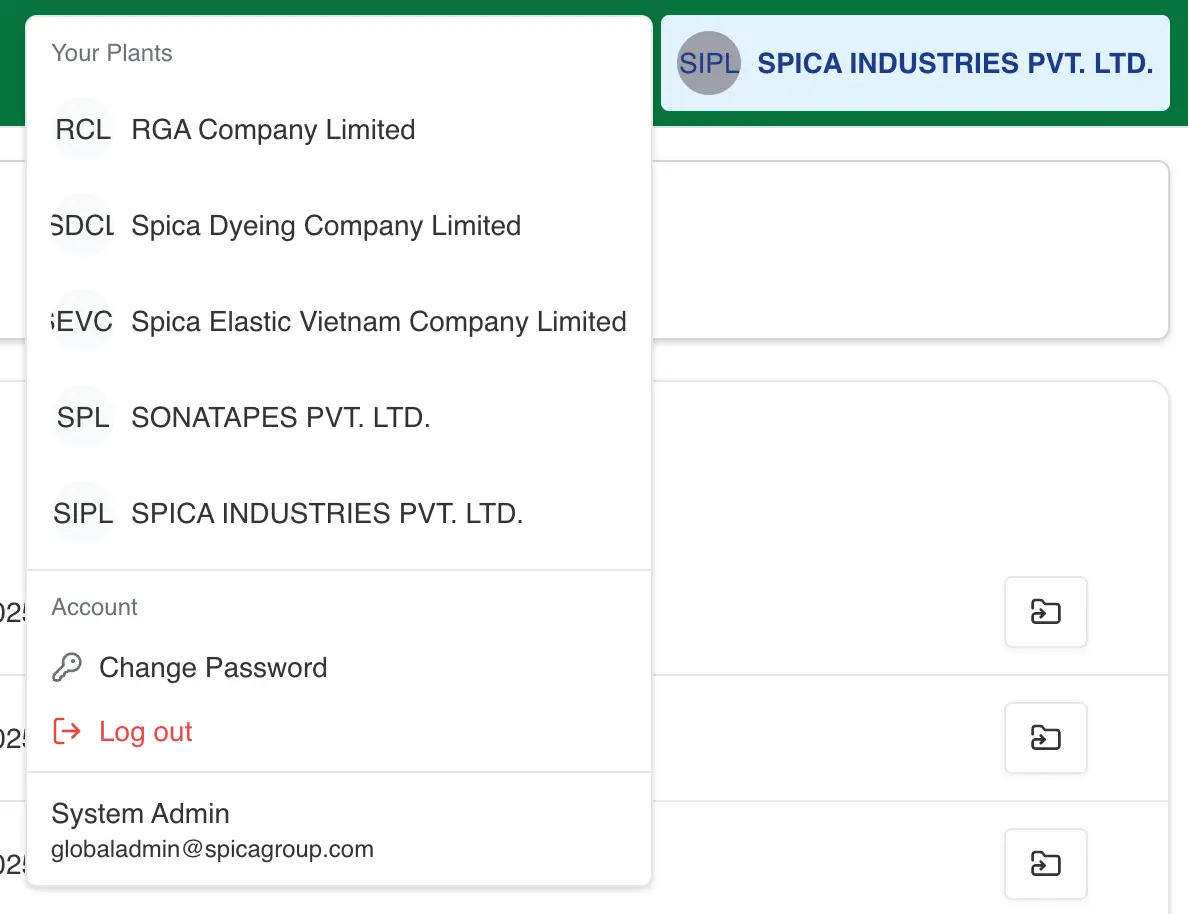Image resolution: width=1188 pixels, height=914 pixels.
Task: Click the second row's folder-arrow icon button
Action: [x=1045, y=738]
